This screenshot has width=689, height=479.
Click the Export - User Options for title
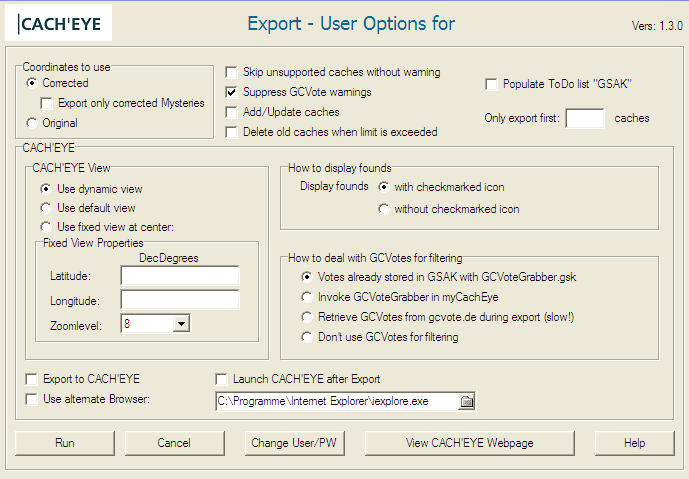click(351, 23)
